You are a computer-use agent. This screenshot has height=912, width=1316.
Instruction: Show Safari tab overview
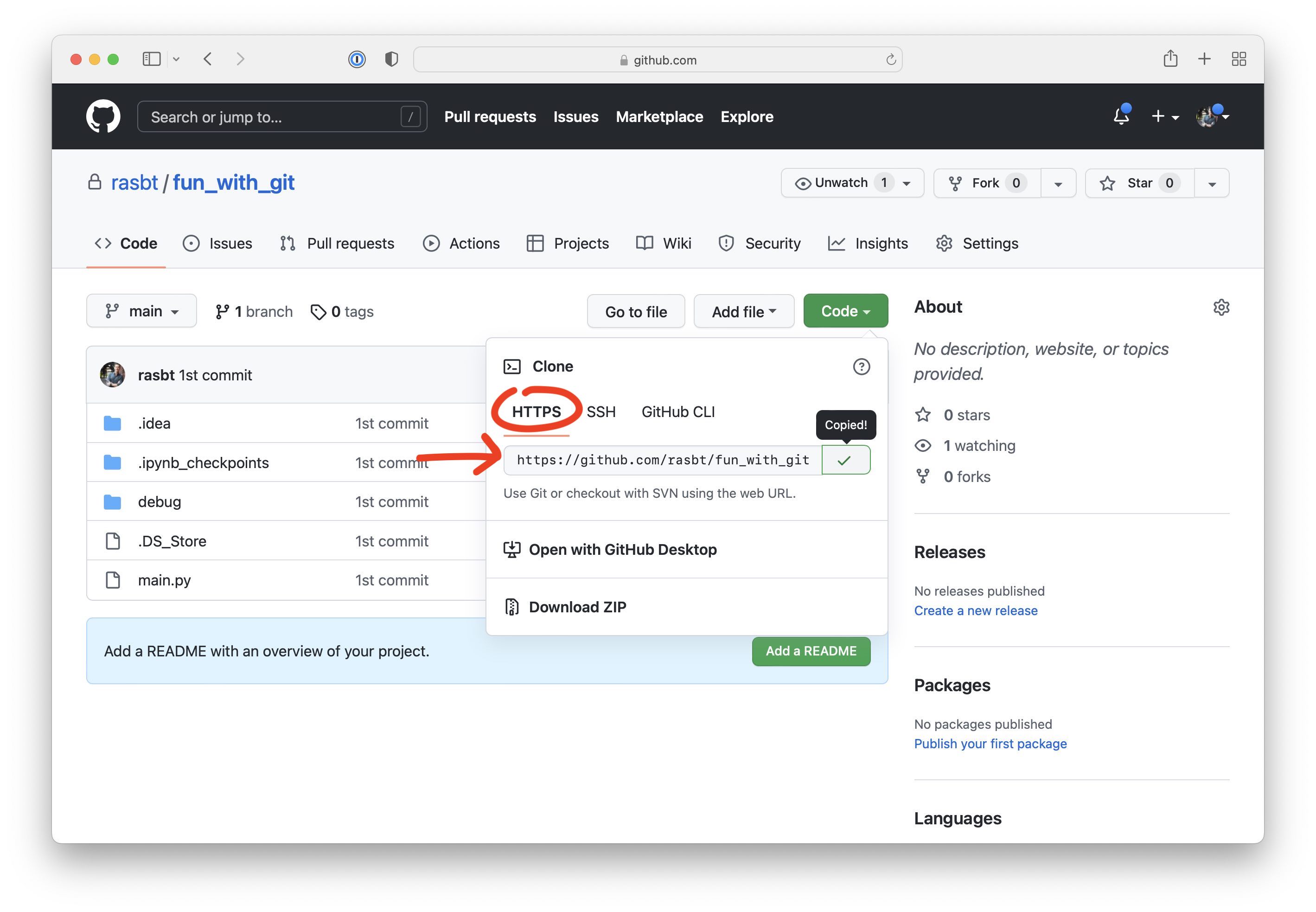click(x=1239, y=59)
